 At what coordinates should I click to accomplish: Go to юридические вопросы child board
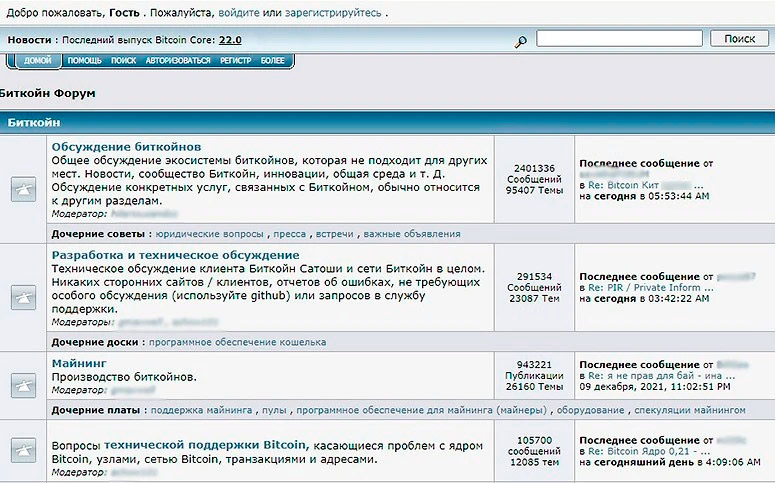pyautogui.click(x=209, y=234)
